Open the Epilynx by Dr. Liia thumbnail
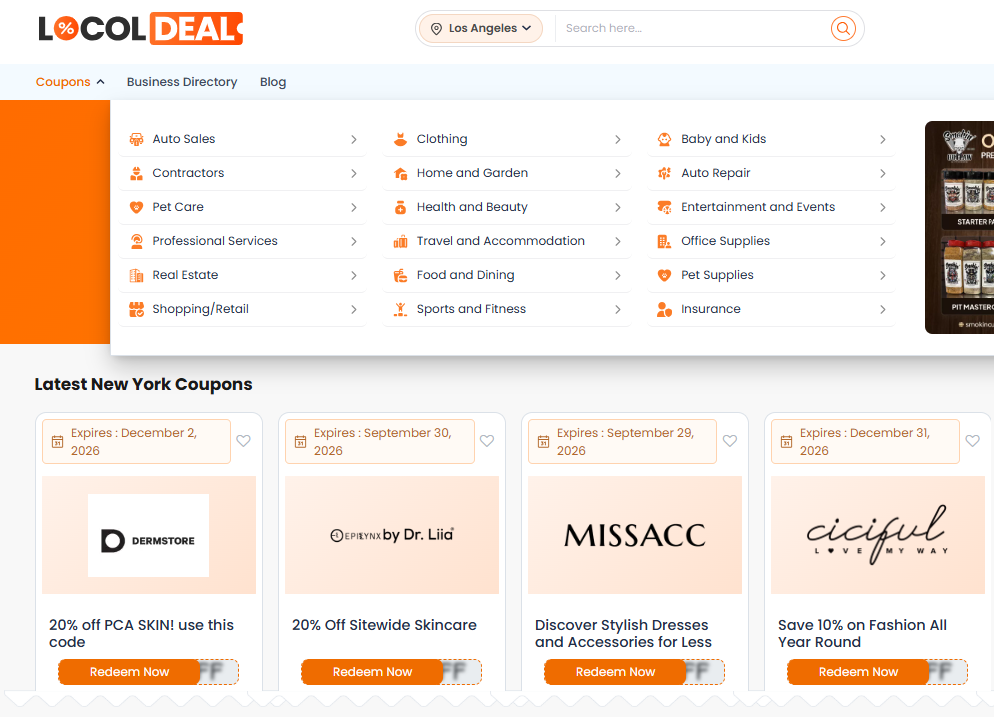Screen dimensions: 994x717 [392, 535]
